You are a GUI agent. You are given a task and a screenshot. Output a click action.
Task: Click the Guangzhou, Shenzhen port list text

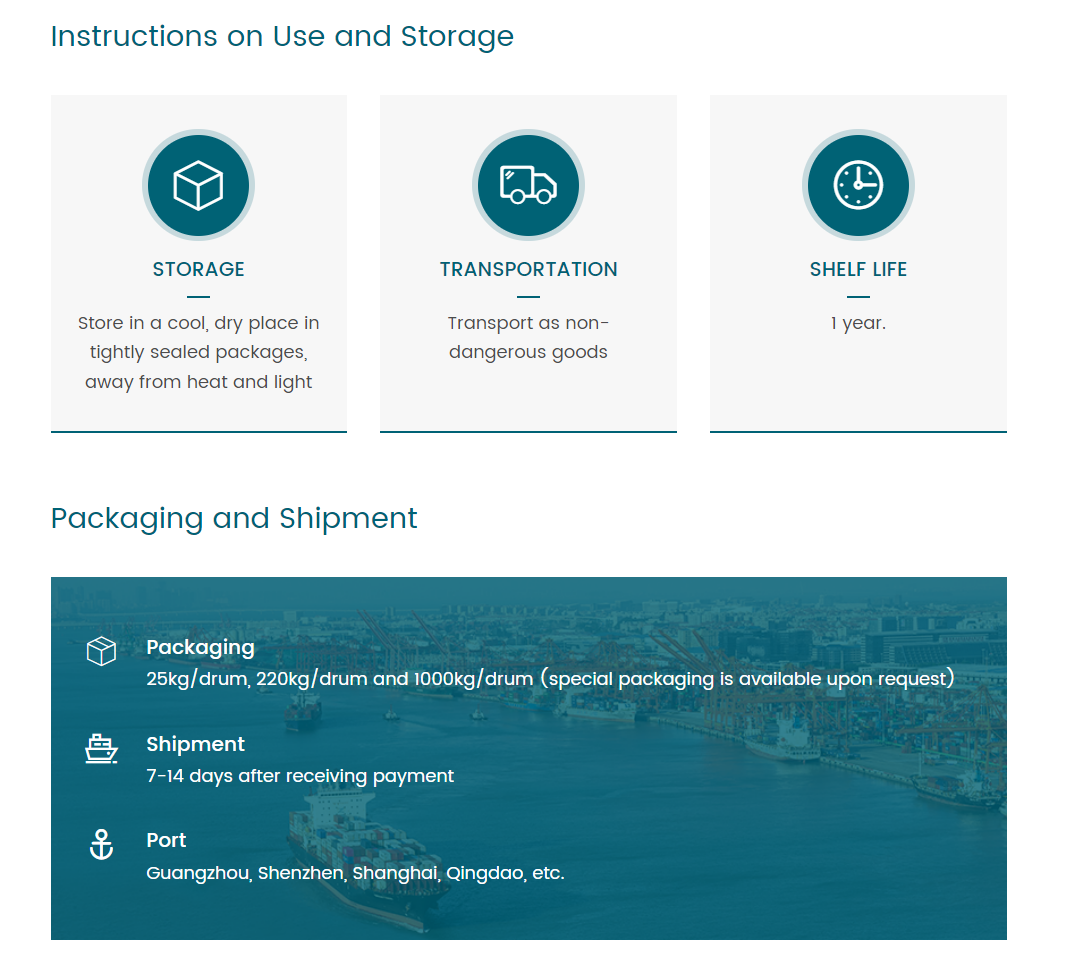[x=355, y=873]
